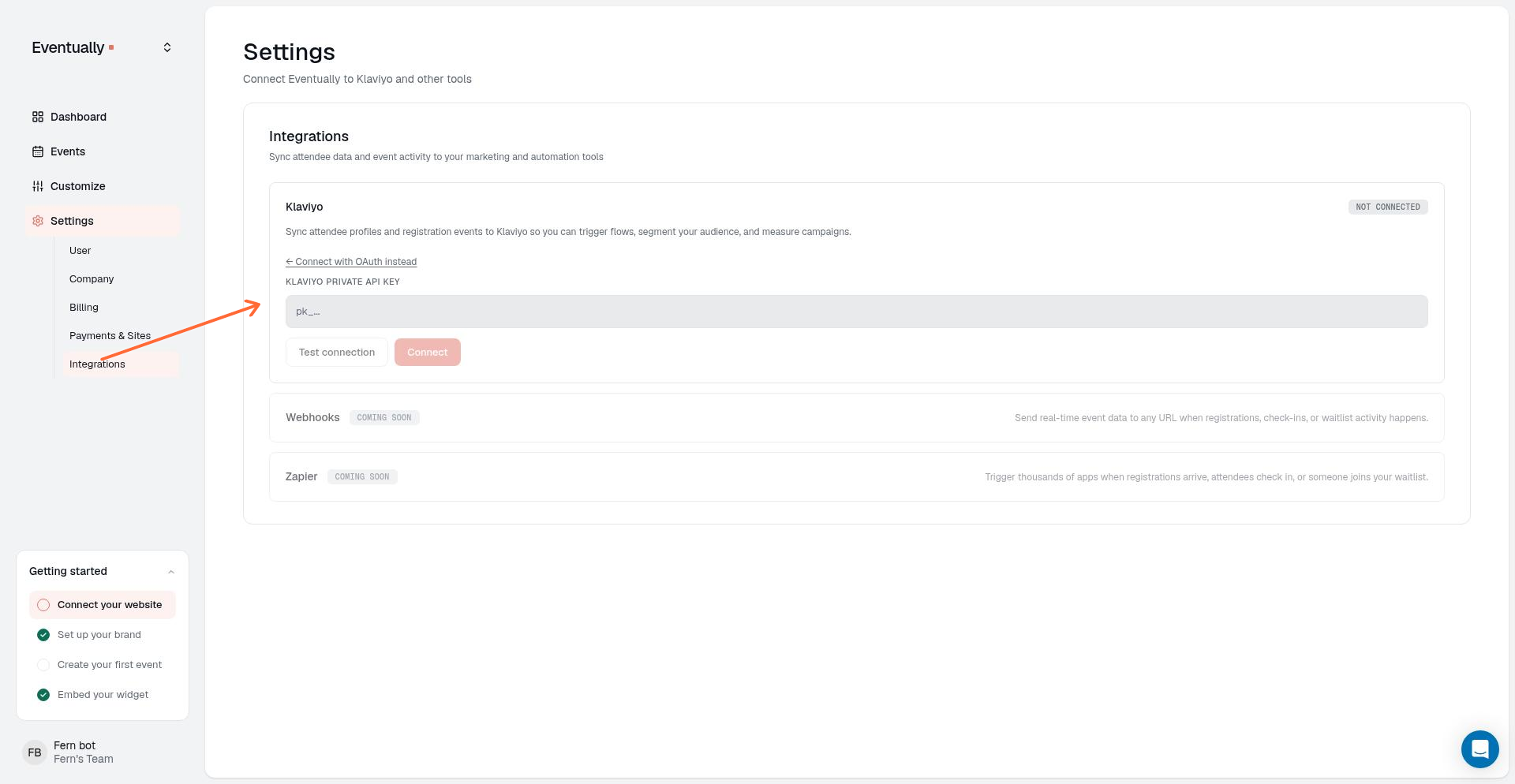Click the green check beside Embed your widget

tap(43, 695)
